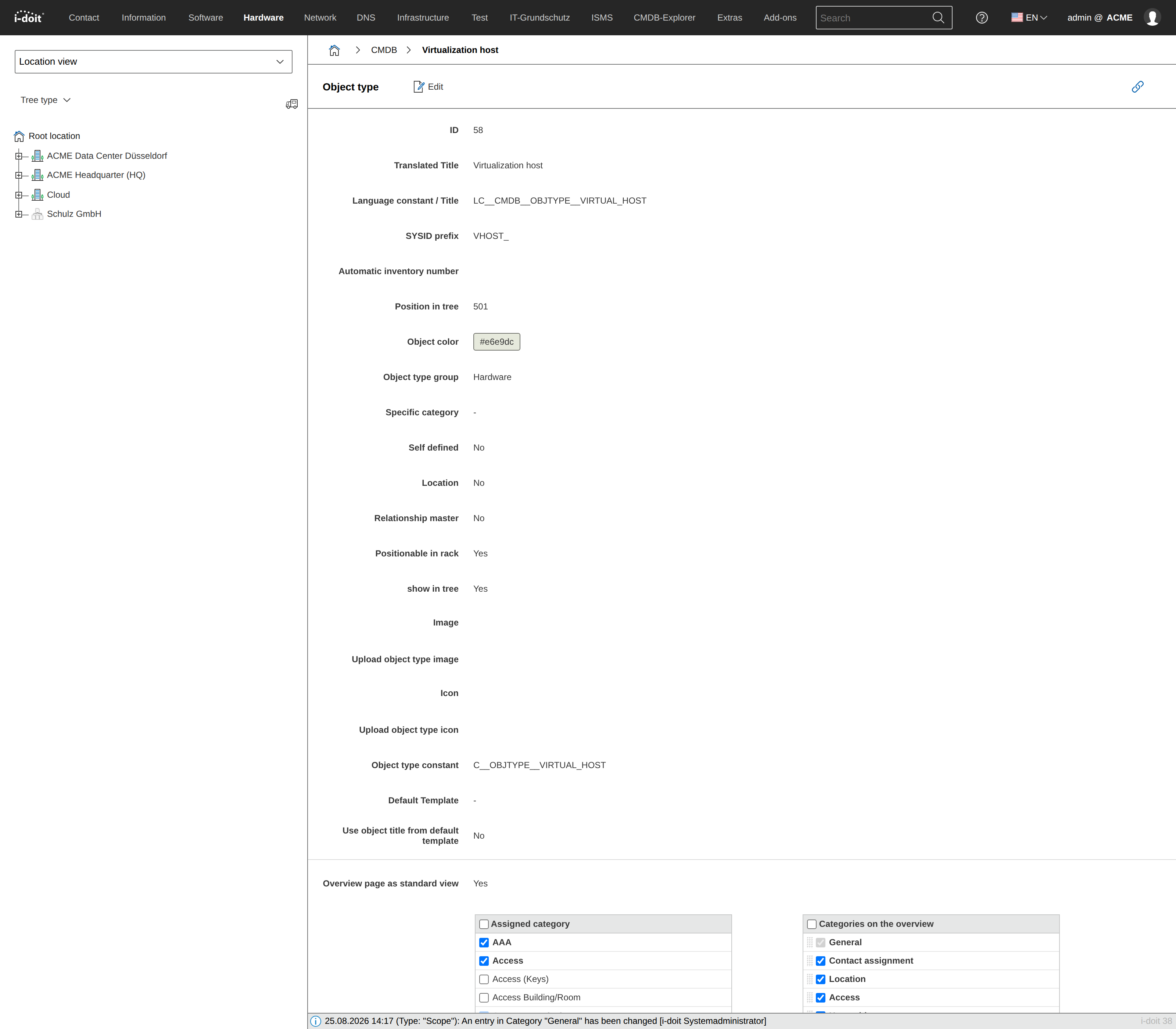
Task: Uncheck Contact assignment in overview
Action: [x=821, y=961]
